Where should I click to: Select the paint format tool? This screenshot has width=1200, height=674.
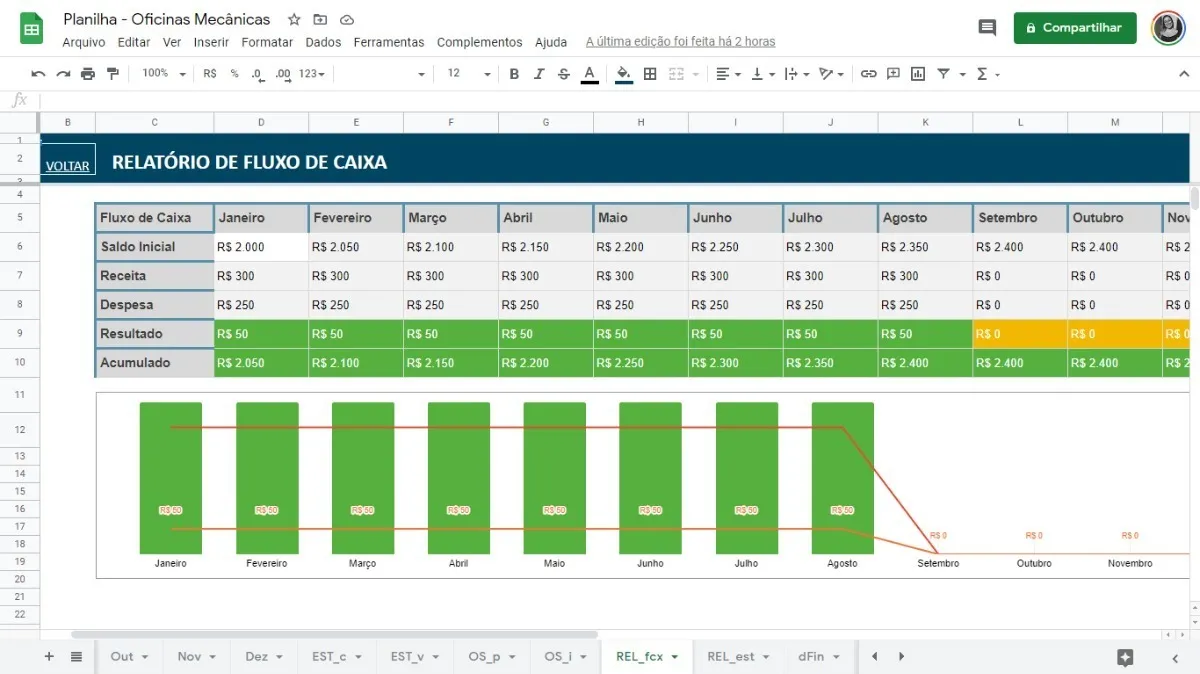[112, 74]
